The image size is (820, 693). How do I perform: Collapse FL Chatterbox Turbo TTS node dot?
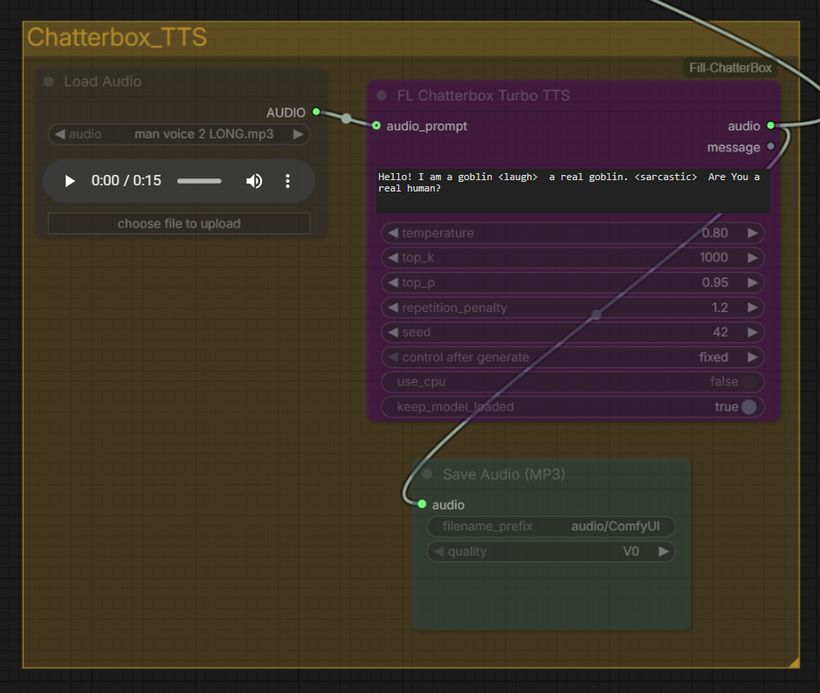[381, 96]
